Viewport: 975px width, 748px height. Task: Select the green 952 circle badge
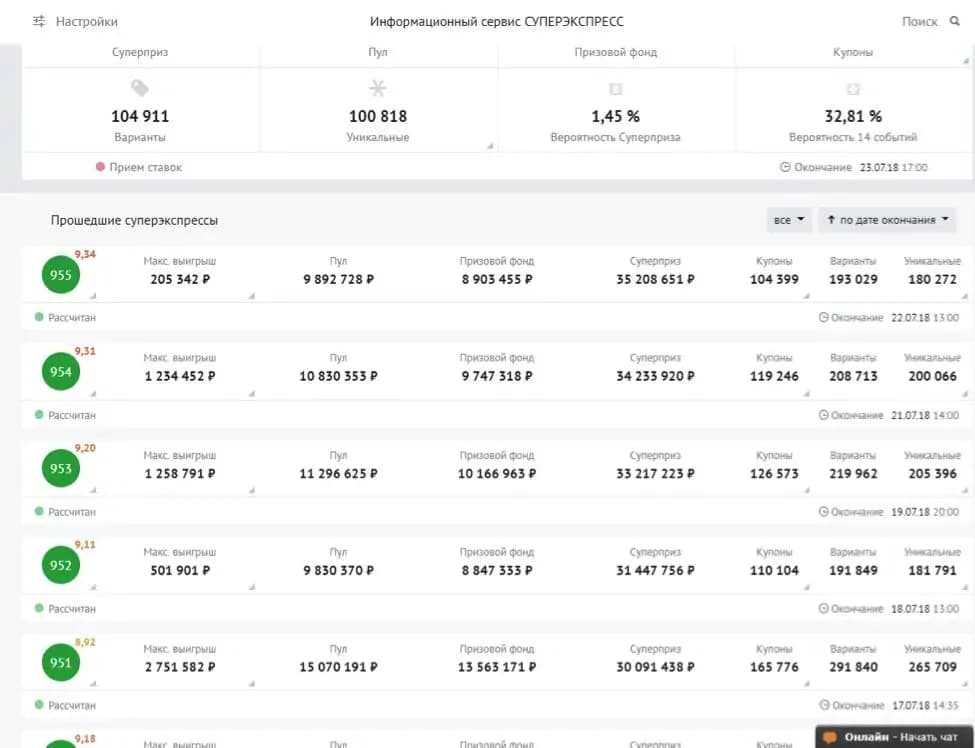[61, 565]
